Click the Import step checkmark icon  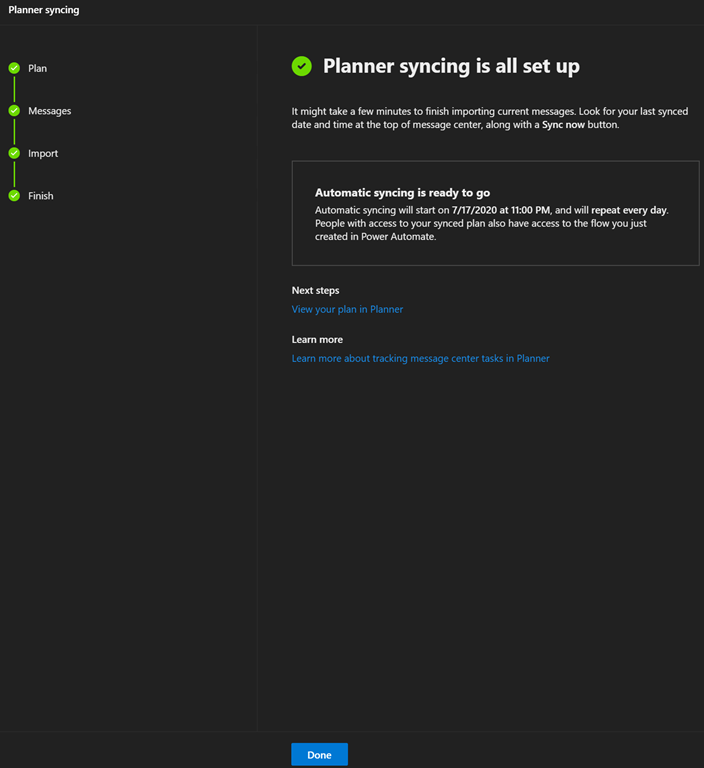(14, 153)
